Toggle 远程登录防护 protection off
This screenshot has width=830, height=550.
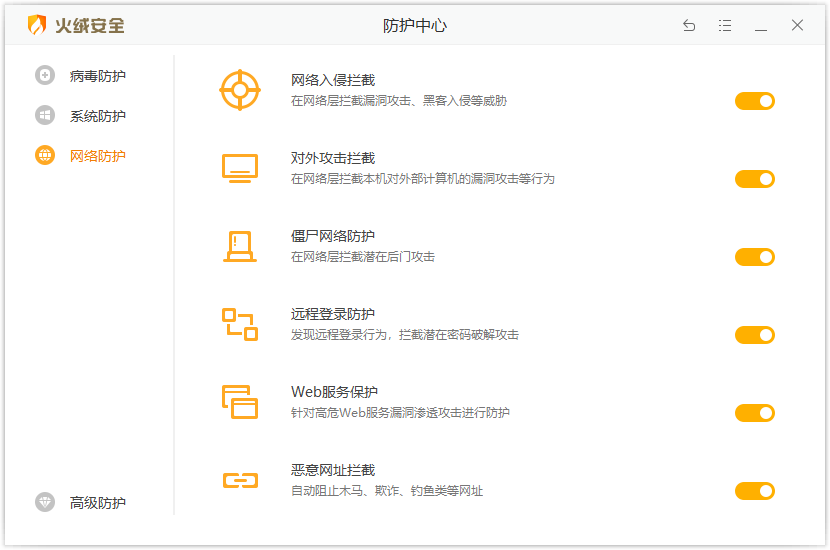(755, 335)
